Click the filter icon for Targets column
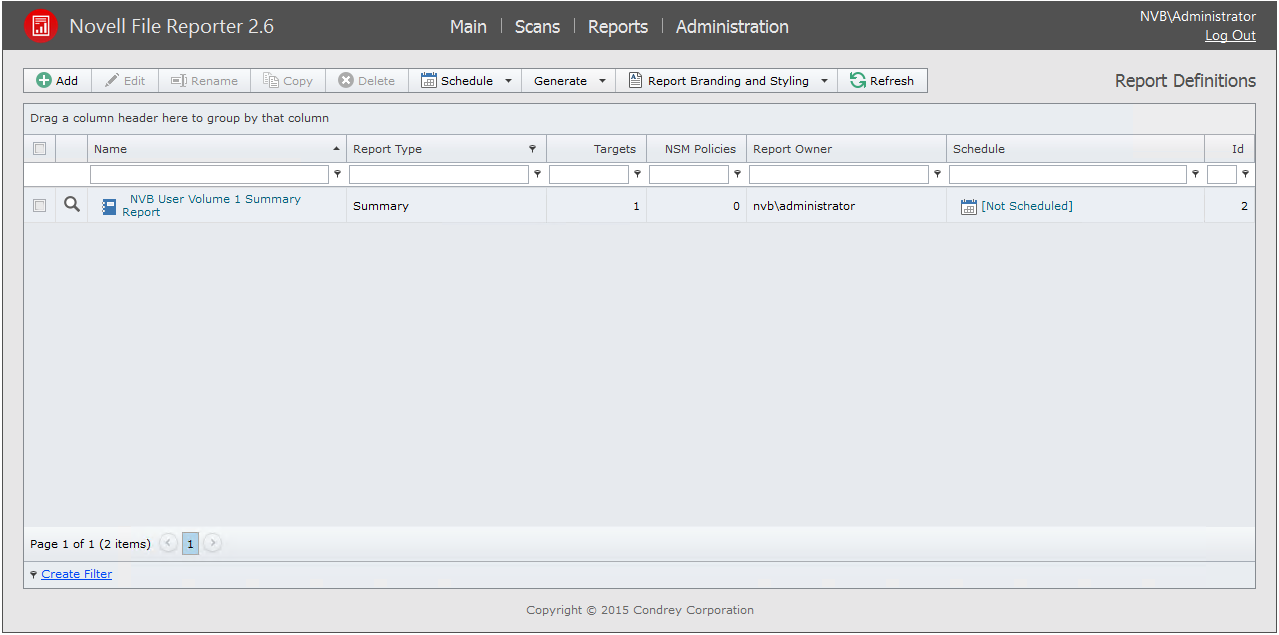 [x=637, y=174]
